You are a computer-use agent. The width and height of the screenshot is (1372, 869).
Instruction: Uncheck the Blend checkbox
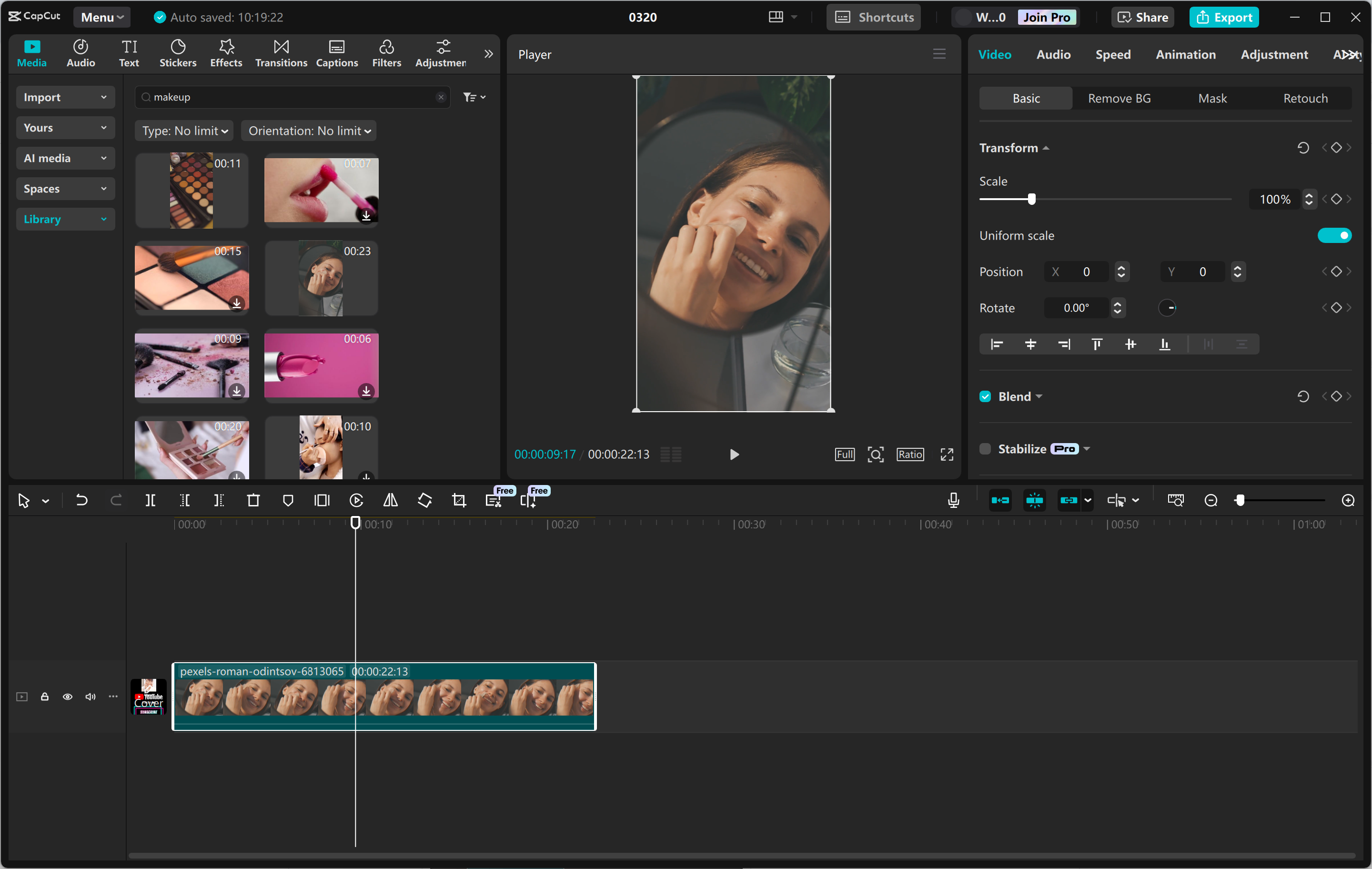985,396
